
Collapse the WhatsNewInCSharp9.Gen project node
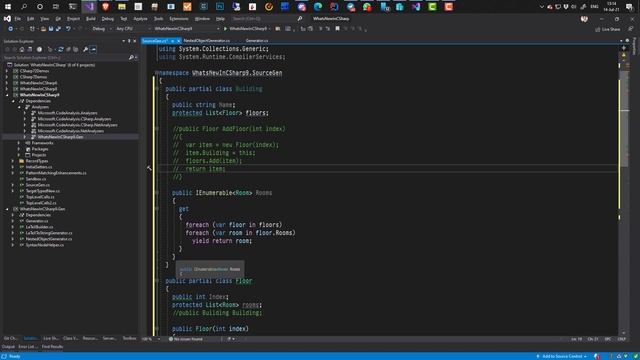7,209
